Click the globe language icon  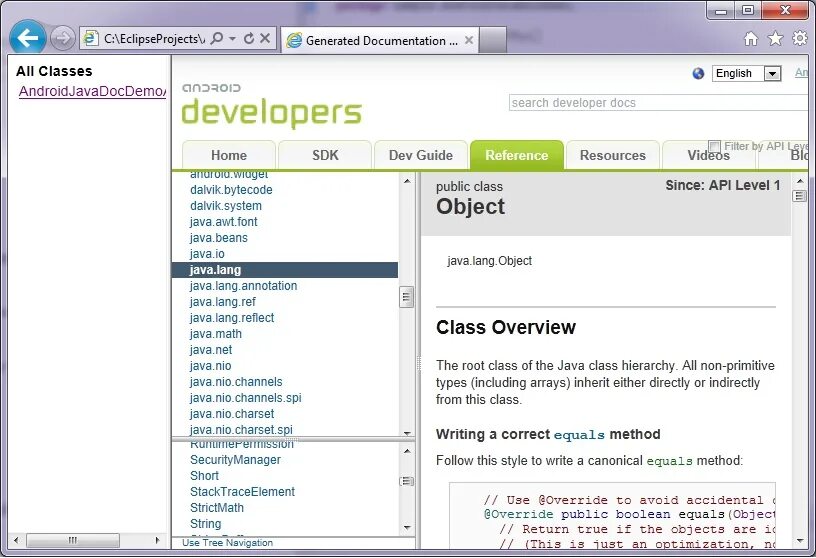tap(698, 73)
